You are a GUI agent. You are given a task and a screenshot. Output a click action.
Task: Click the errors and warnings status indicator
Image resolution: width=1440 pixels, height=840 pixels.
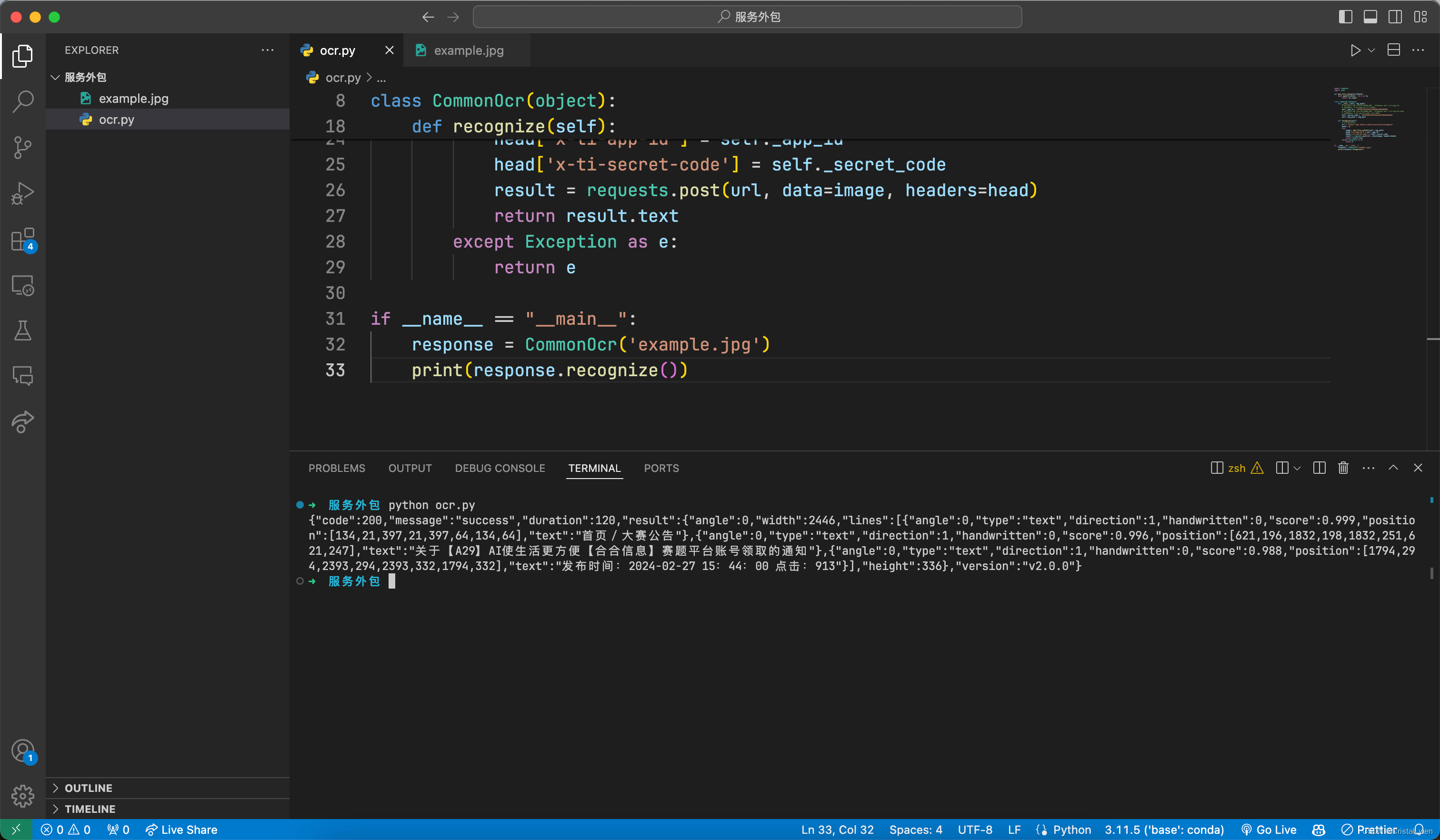click(x=66, y=830)
